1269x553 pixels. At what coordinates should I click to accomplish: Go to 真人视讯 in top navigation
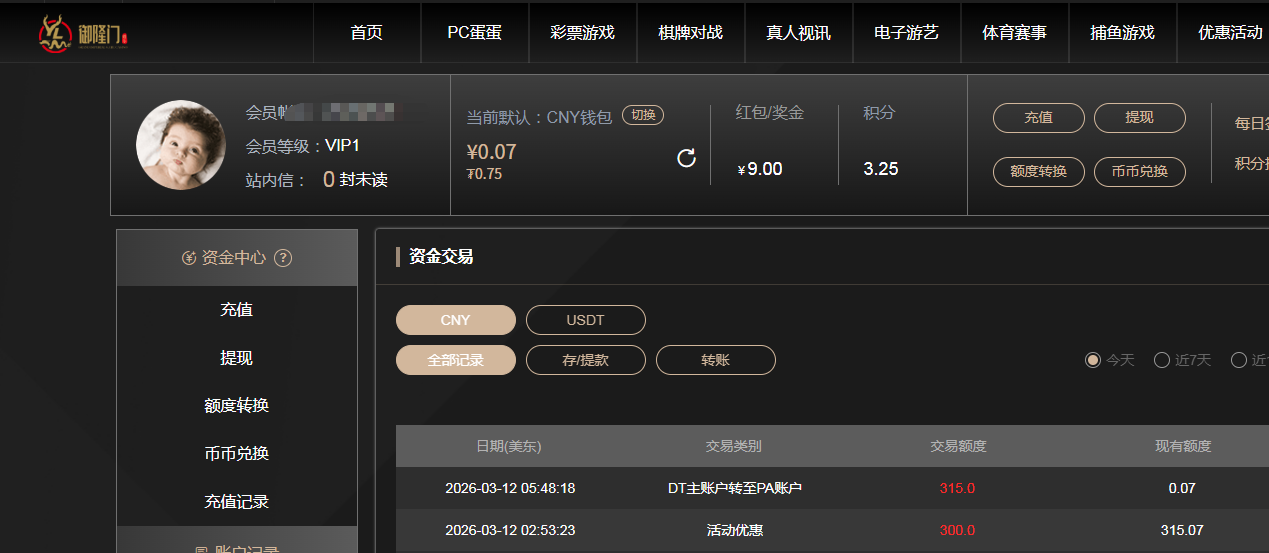(x=798, y=33)
